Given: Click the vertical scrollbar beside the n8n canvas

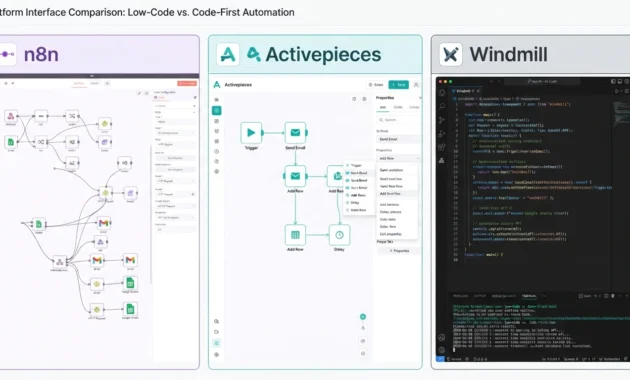Looking at the screenshot, I should (151, 215).
